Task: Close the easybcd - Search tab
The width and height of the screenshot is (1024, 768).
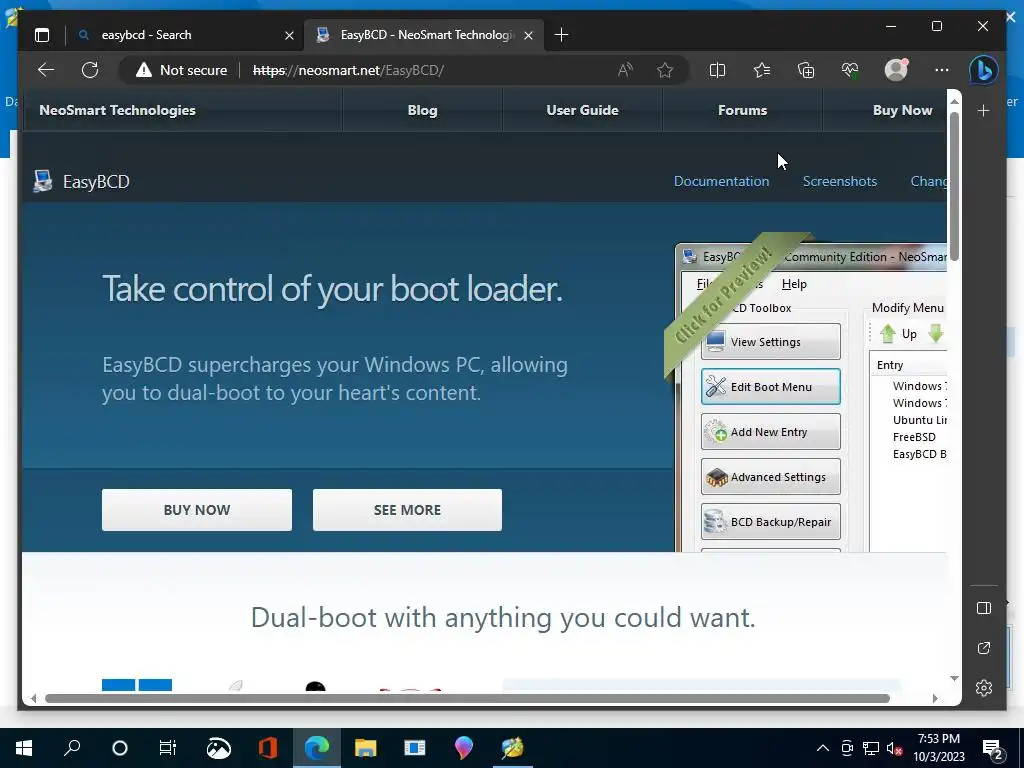Action: tap(289, 35)
